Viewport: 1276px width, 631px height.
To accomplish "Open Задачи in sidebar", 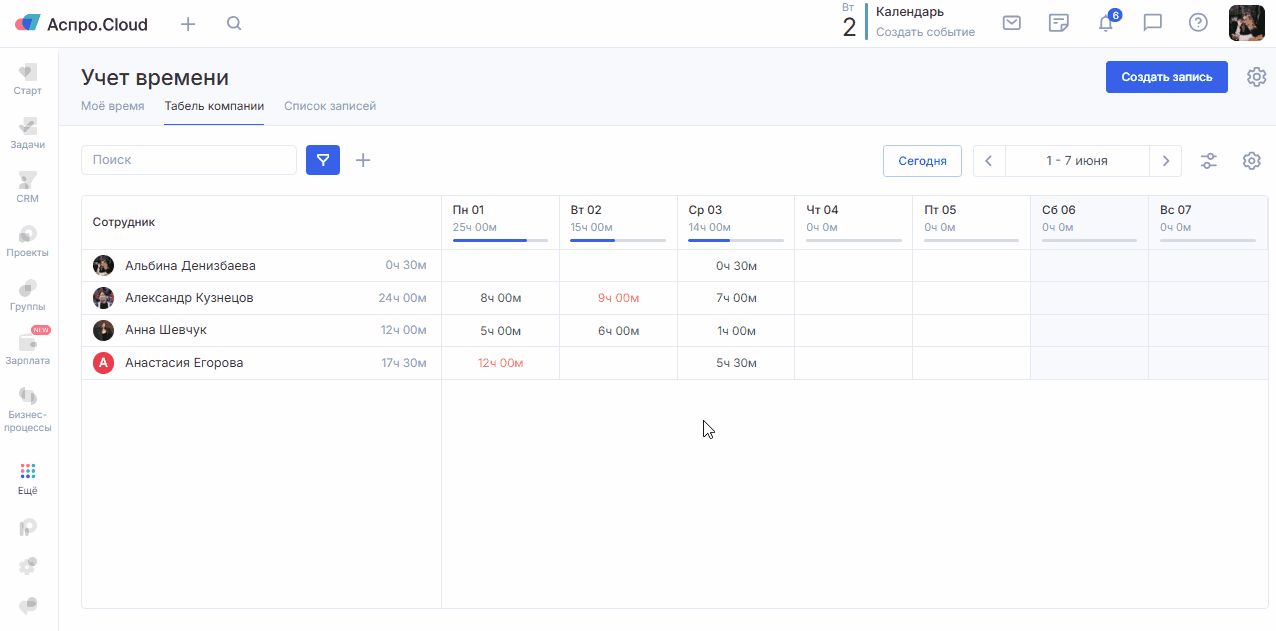I will [x=28, y=133].
